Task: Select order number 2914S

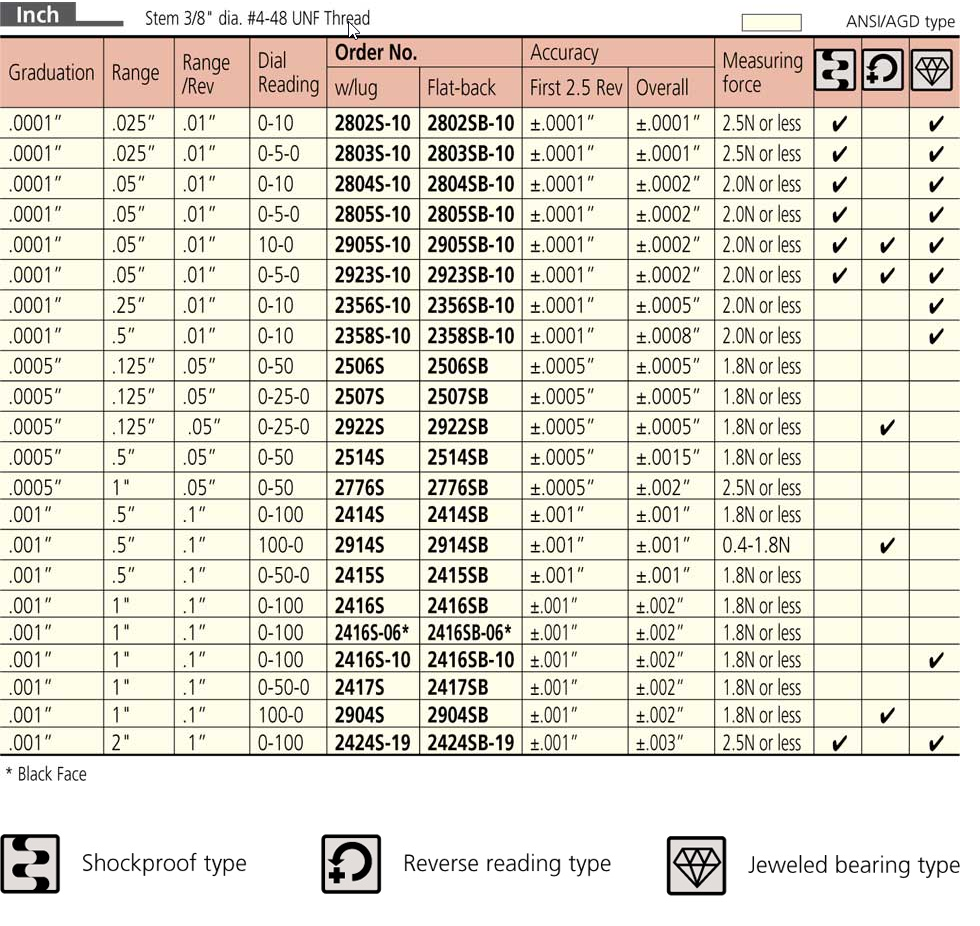Action: (x=359, y=545)
